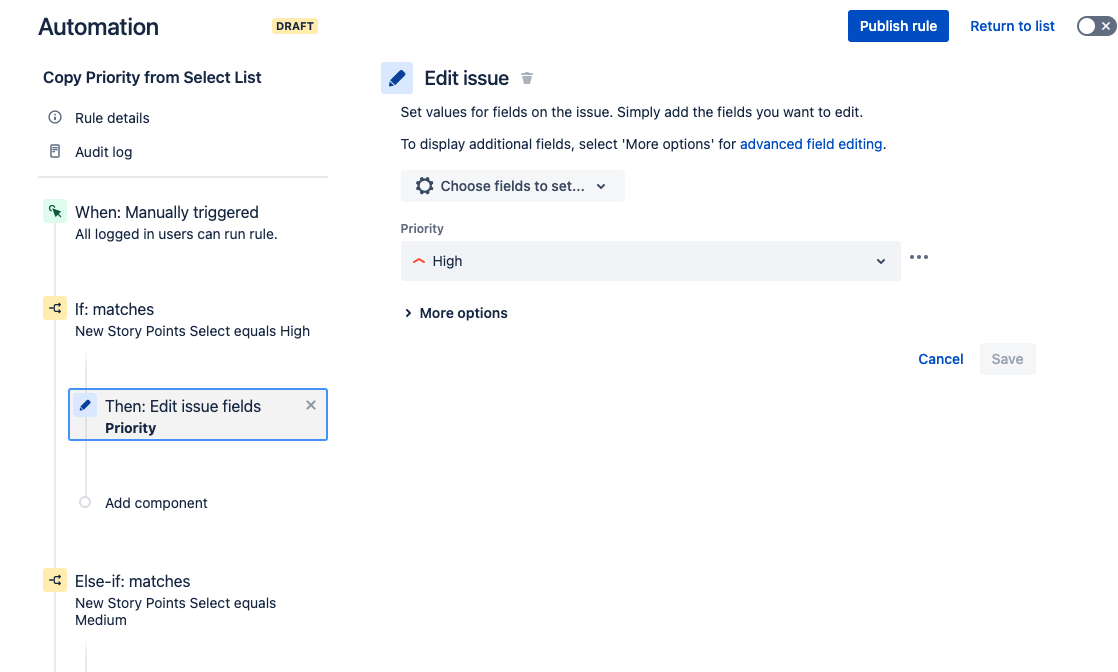Viewport: 1118px width, 672px height.
Task: Select the branch icon beside If: matches
Action: (x=55, y=308)
